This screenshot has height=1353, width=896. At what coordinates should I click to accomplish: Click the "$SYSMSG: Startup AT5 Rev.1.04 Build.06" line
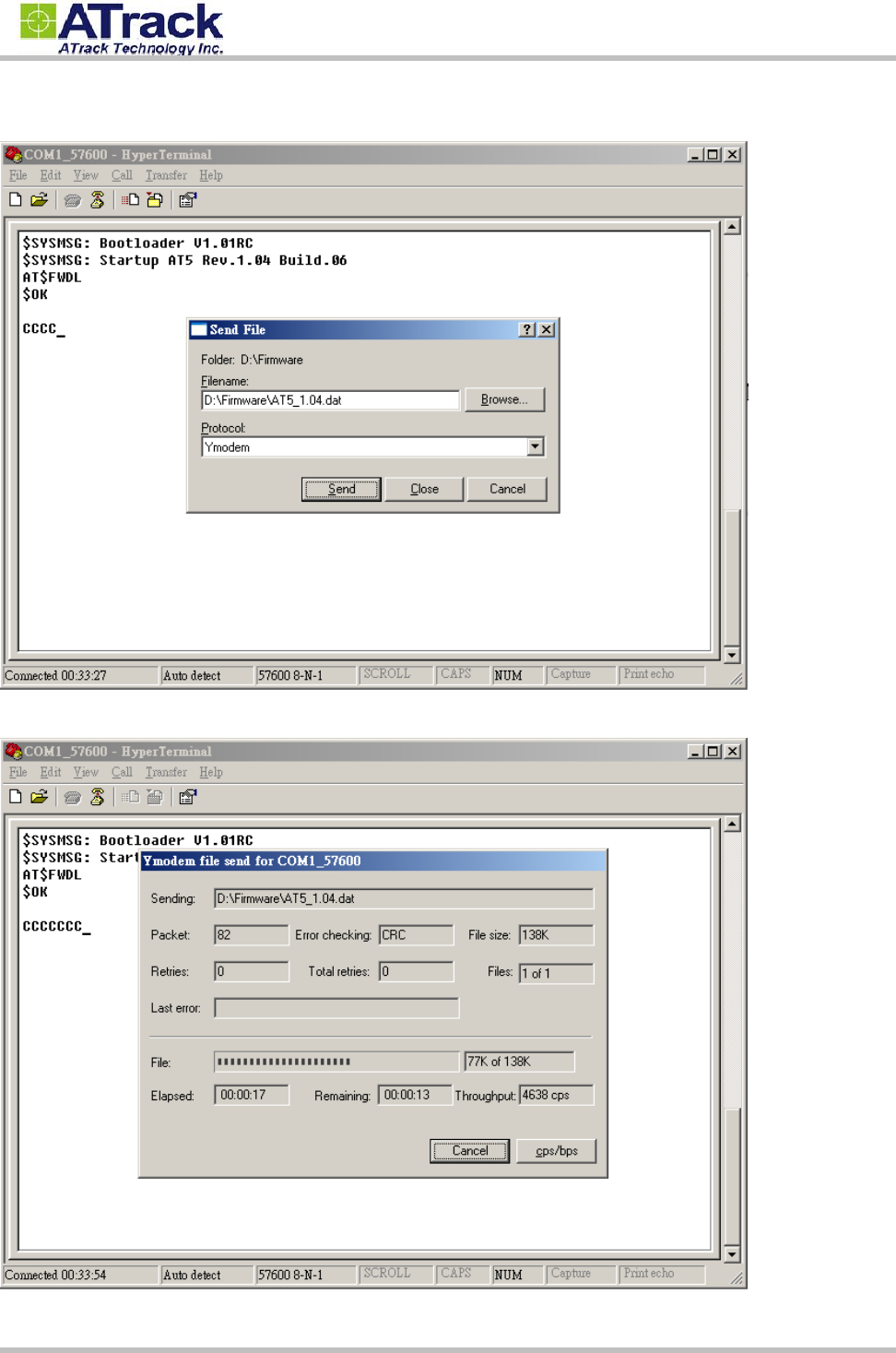[184, 260]
